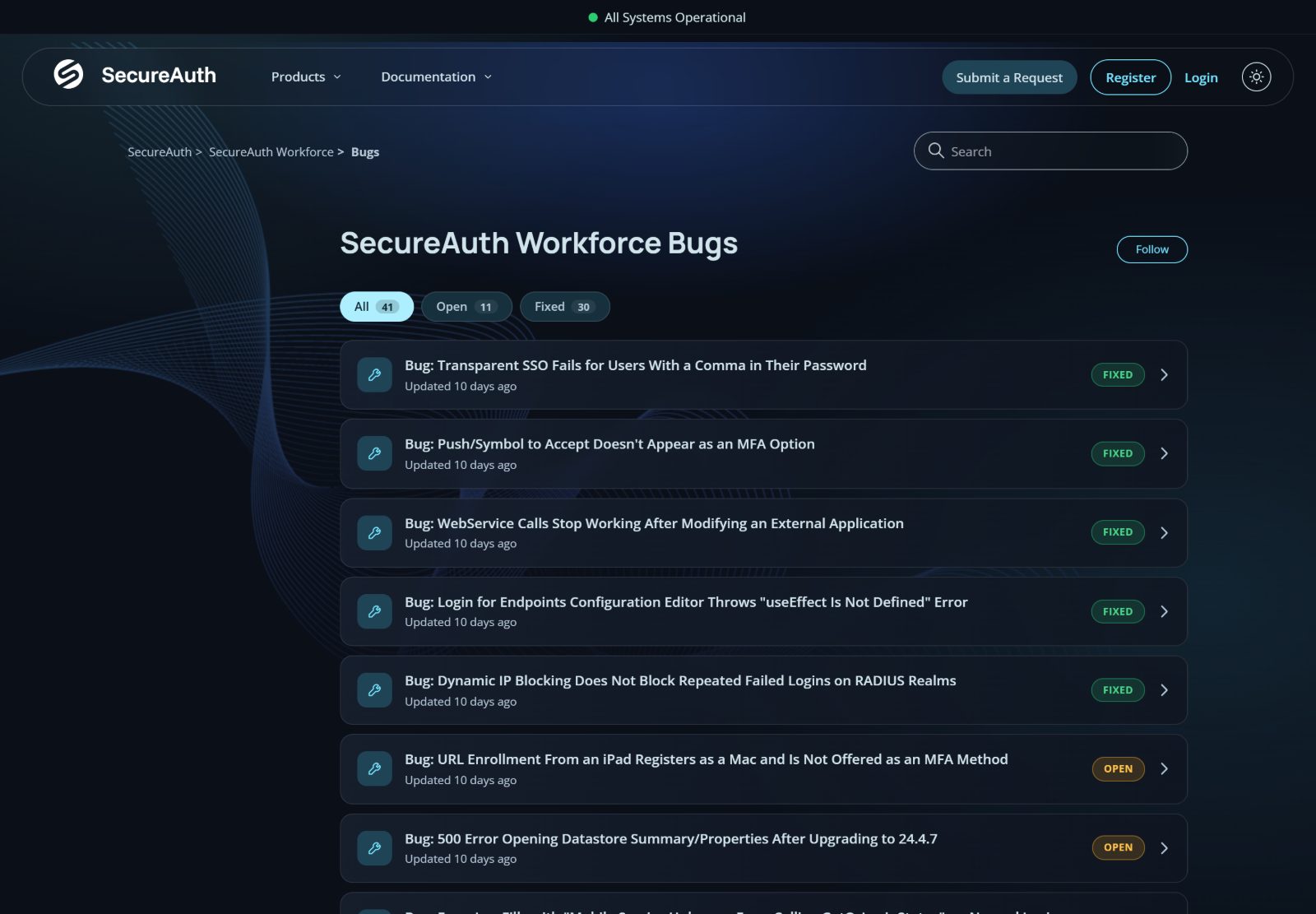Screen dimensions: 1316x914
Task: Click wrench icon for Transparent SSO bug
Action: click(x=374, y=374)
